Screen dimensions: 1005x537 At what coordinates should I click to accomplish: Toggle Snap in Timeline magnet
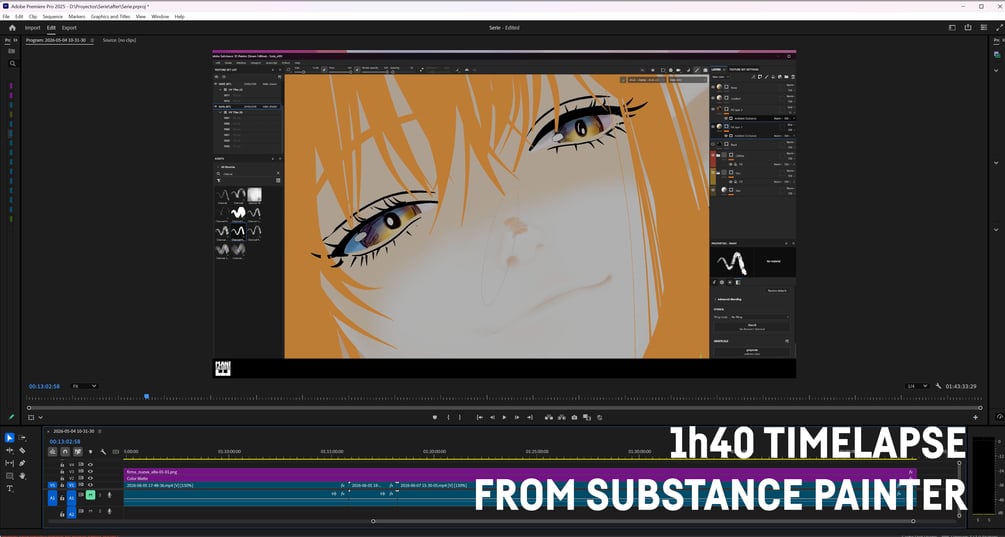pos(65,452)
